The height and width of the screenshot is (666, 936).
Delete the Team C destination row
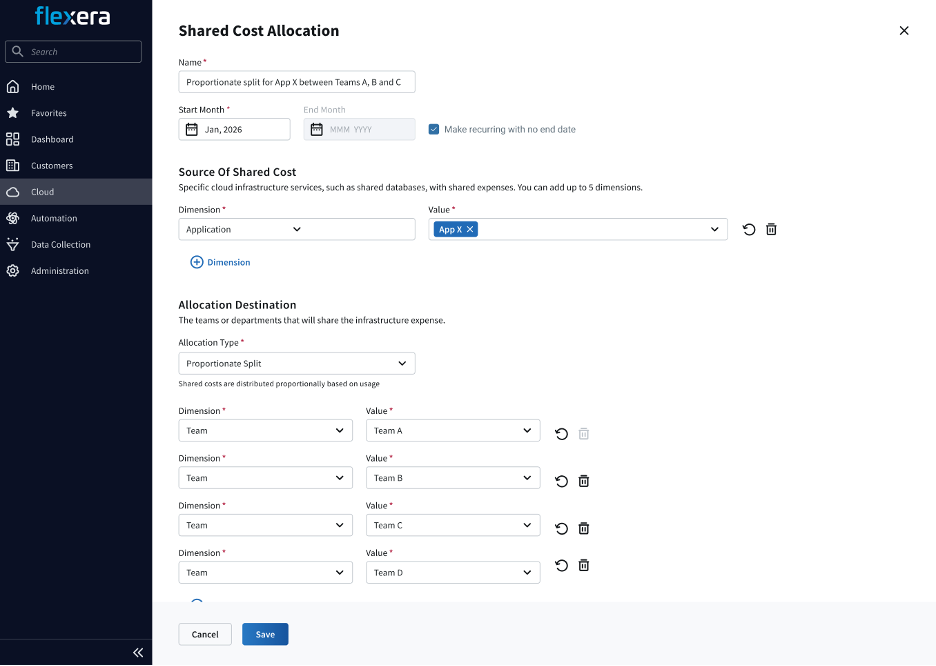584,528
